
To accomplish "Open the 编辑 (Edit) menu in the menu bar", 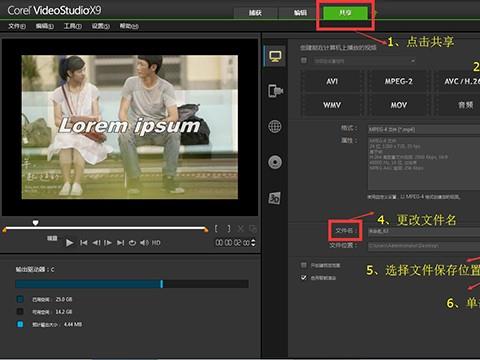I will [x=45, y=26].
